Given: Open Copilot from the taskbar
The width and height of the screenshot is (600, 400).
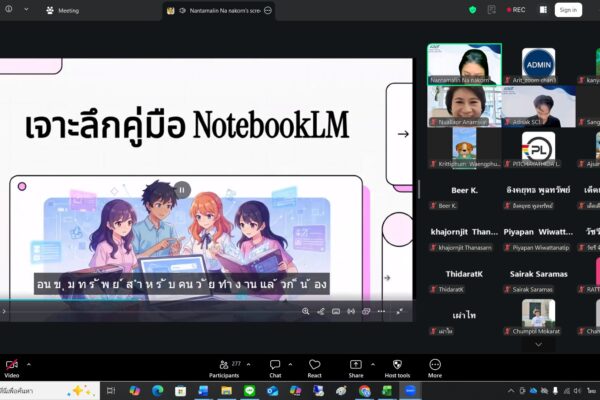Looking at the screenshot, I should click(x=135, y=391).
